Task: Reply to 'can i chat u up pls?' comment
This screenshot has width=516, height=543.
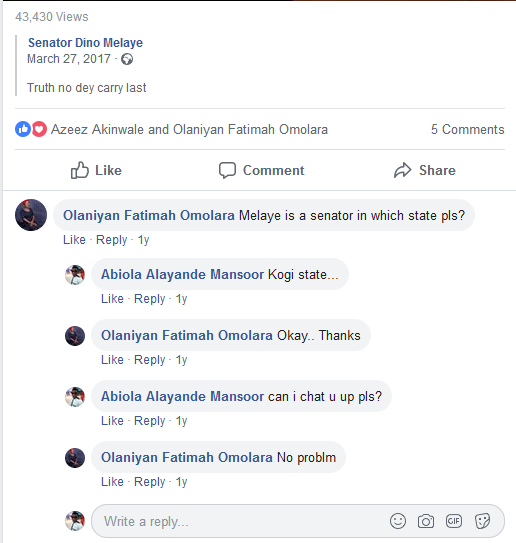Action: (150, 421)
